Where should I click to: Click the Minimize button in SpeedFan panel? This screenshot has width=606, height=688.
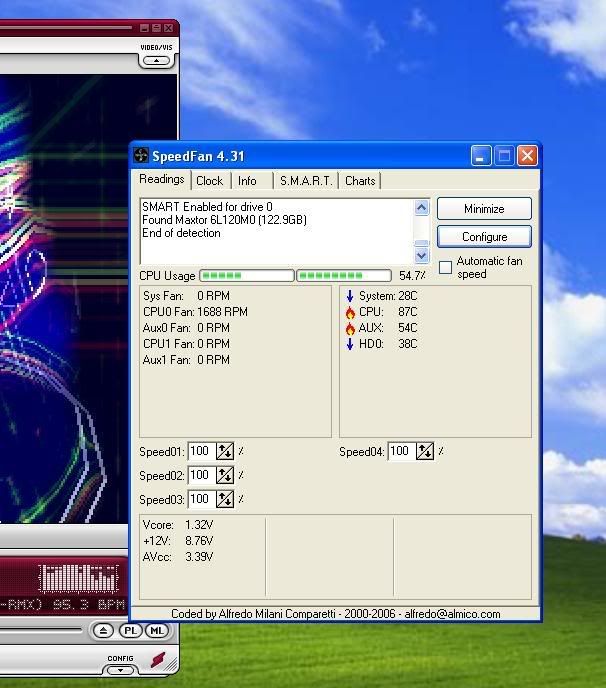click(x=484, y=208)
